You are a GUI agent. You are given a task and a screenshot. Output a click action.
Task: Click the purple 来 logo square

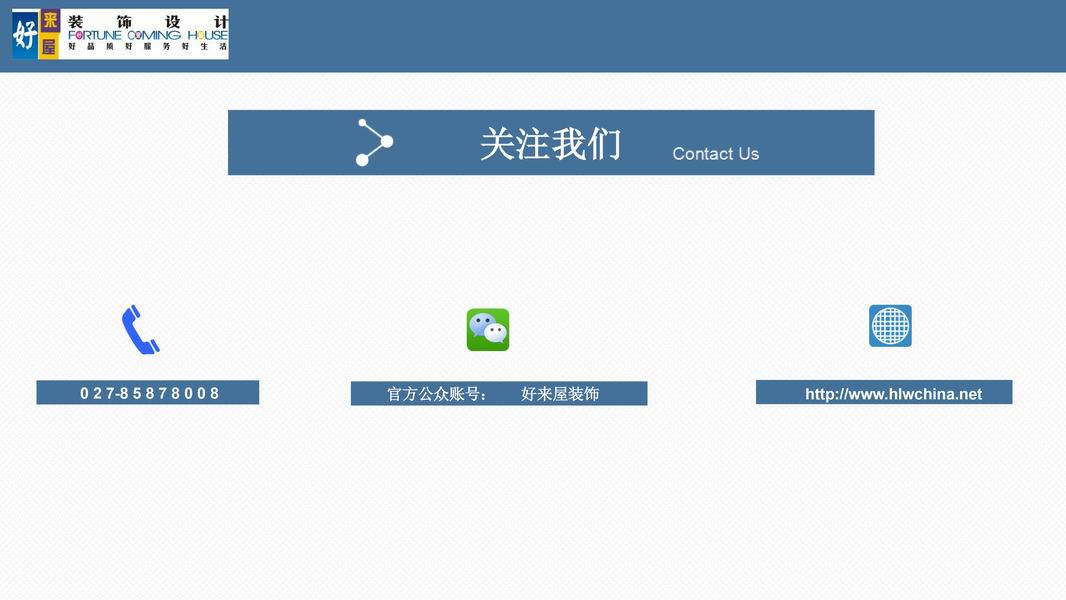(49, 22)
